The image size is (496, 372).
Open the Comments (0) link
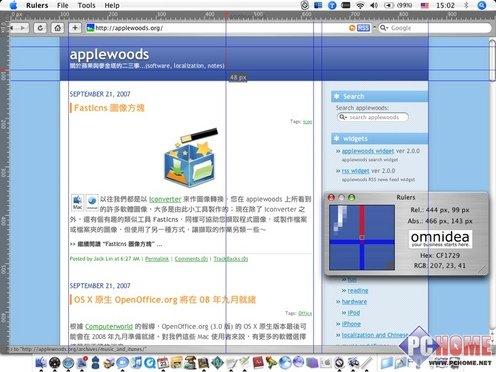tap(191, 259)
